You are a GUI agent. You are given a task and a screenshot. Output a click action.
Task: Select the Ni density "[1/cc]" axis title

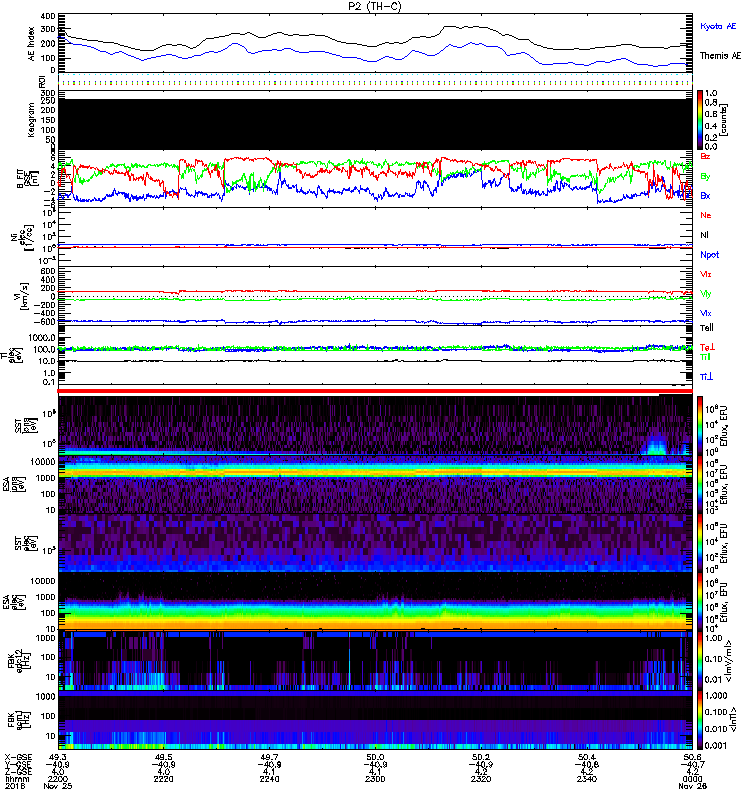tap(22, 237)
